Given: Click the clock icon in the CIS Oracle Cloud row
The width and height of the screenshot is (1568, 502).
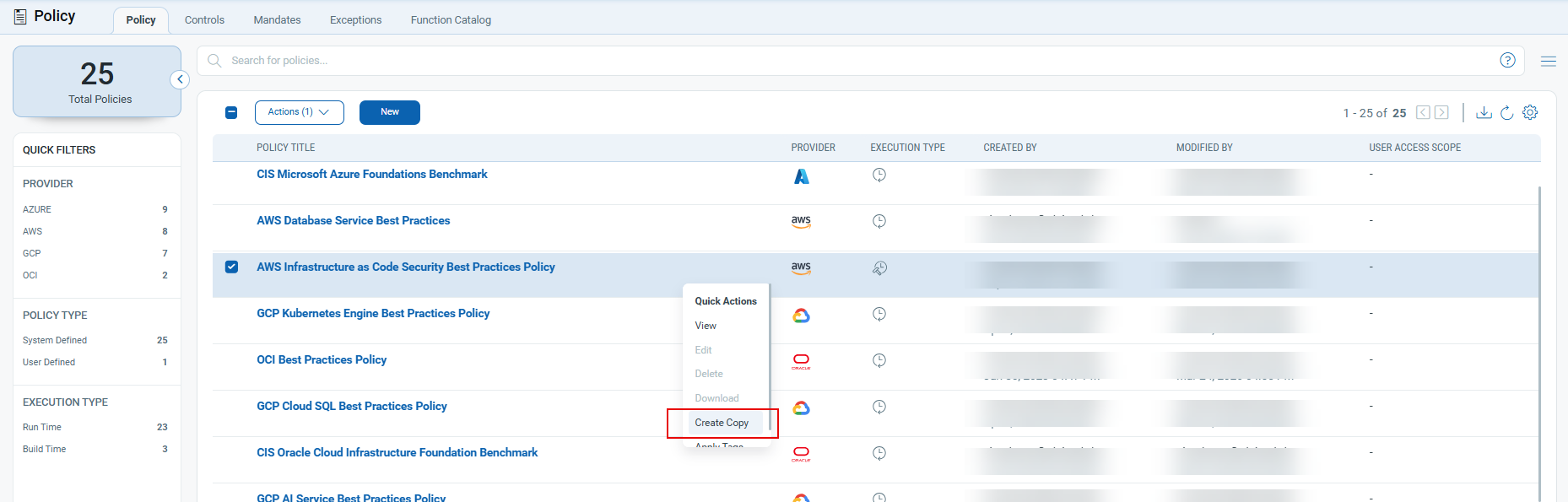Looking at the screenshot, I should pyautogui.click(x=879, y=453).
